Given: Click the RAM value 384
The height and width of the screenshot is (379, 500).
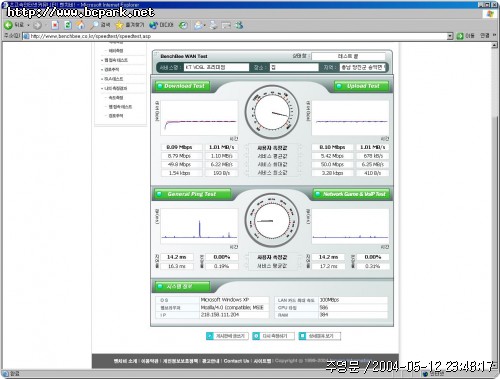Looking at the screenshot, I should (x=324, y=314).
